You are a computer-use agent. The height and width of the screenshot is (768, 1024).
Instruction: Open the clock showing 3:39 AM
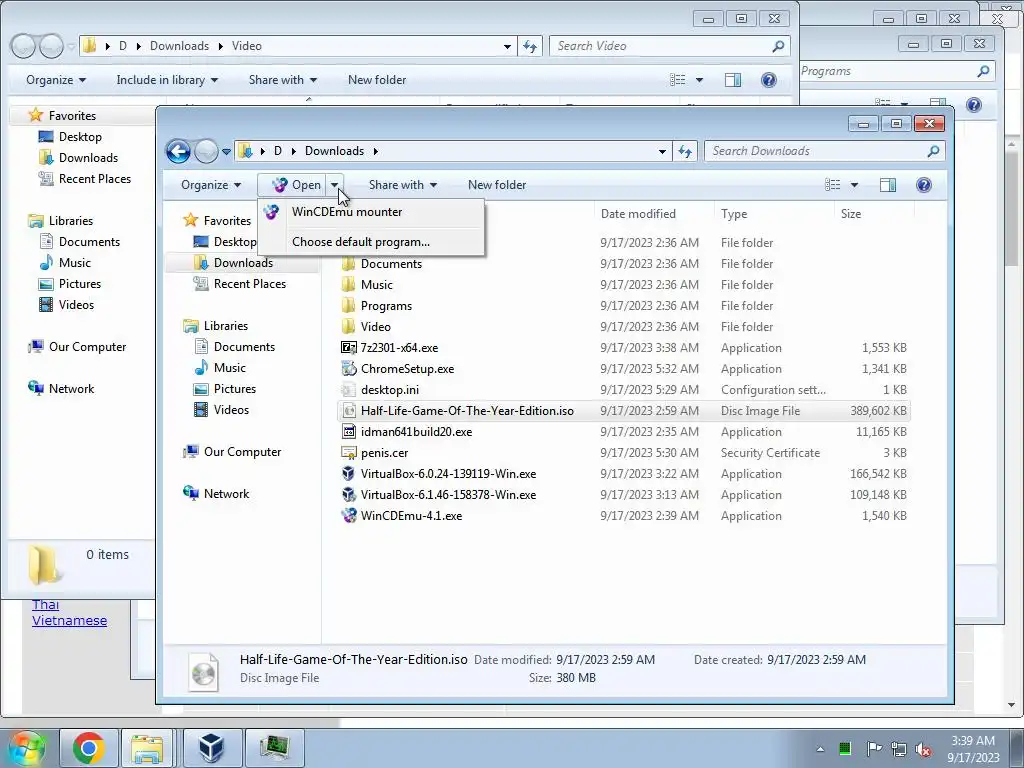[973, 749]
